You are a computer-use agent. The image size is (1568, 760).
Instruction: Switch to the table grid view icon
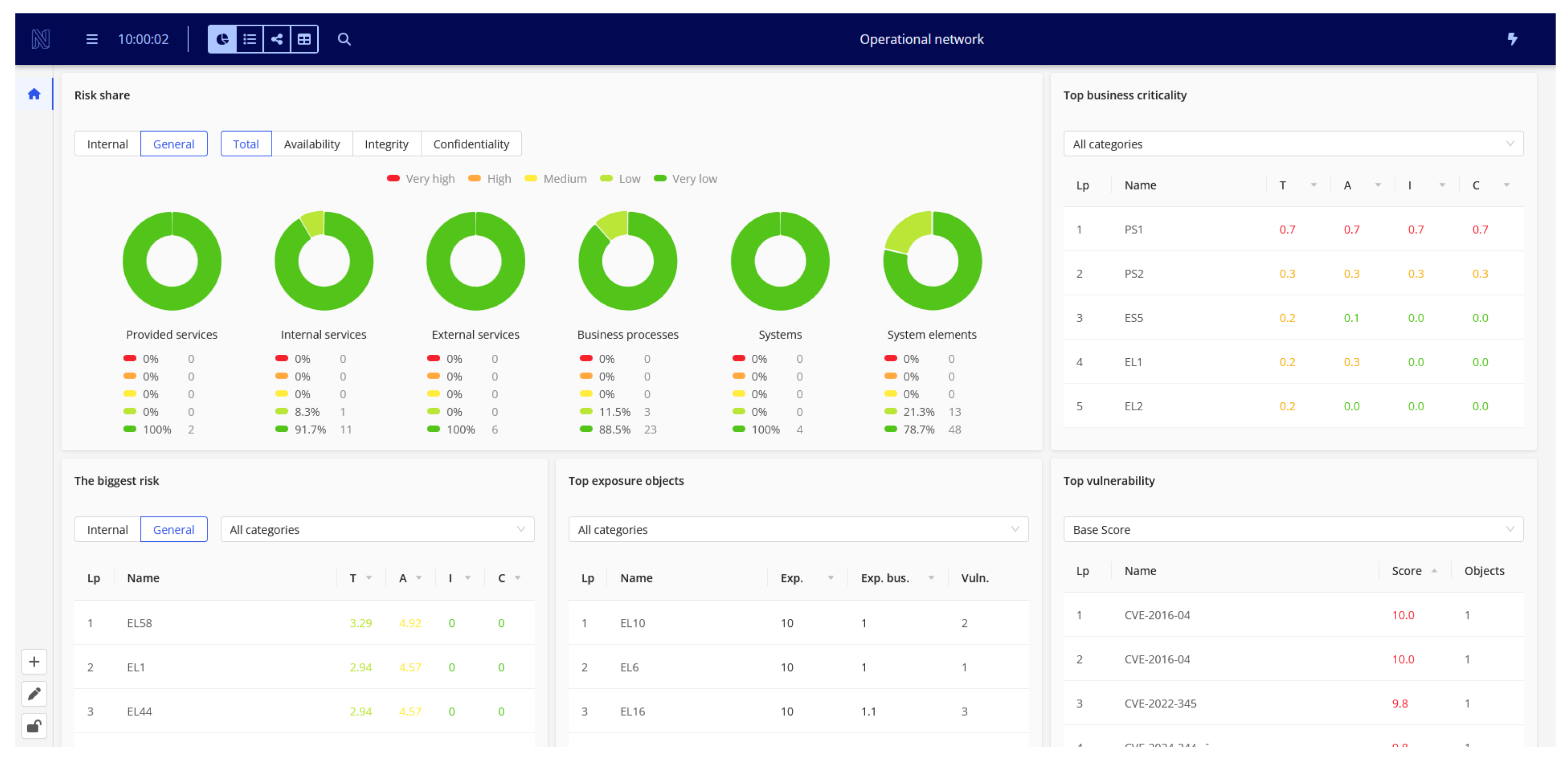point(304,40)
